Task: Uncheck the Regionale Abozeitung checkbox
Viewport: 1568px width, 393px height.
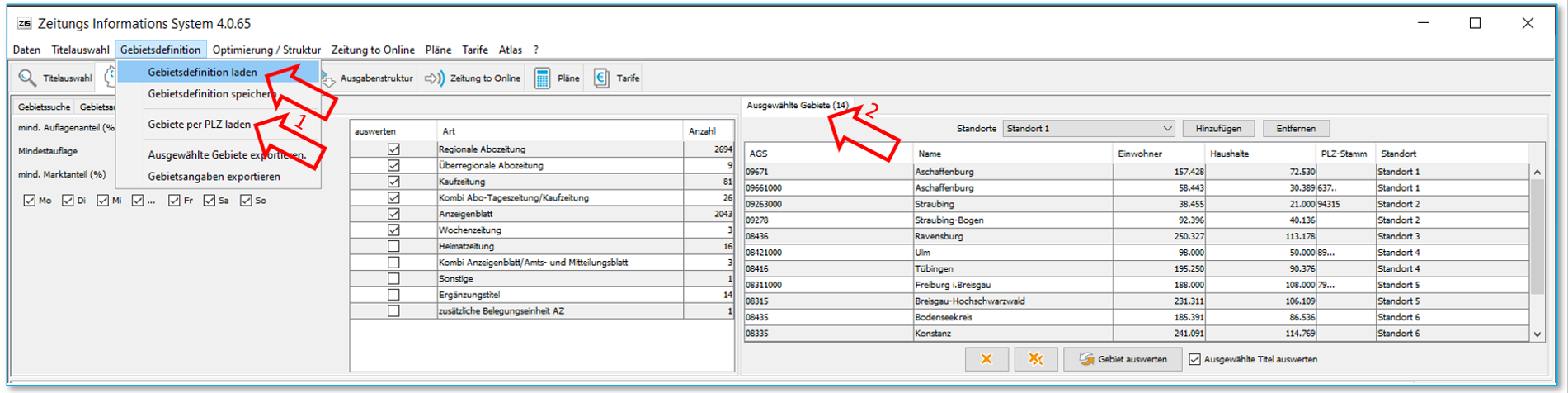Action: point(393,149)
